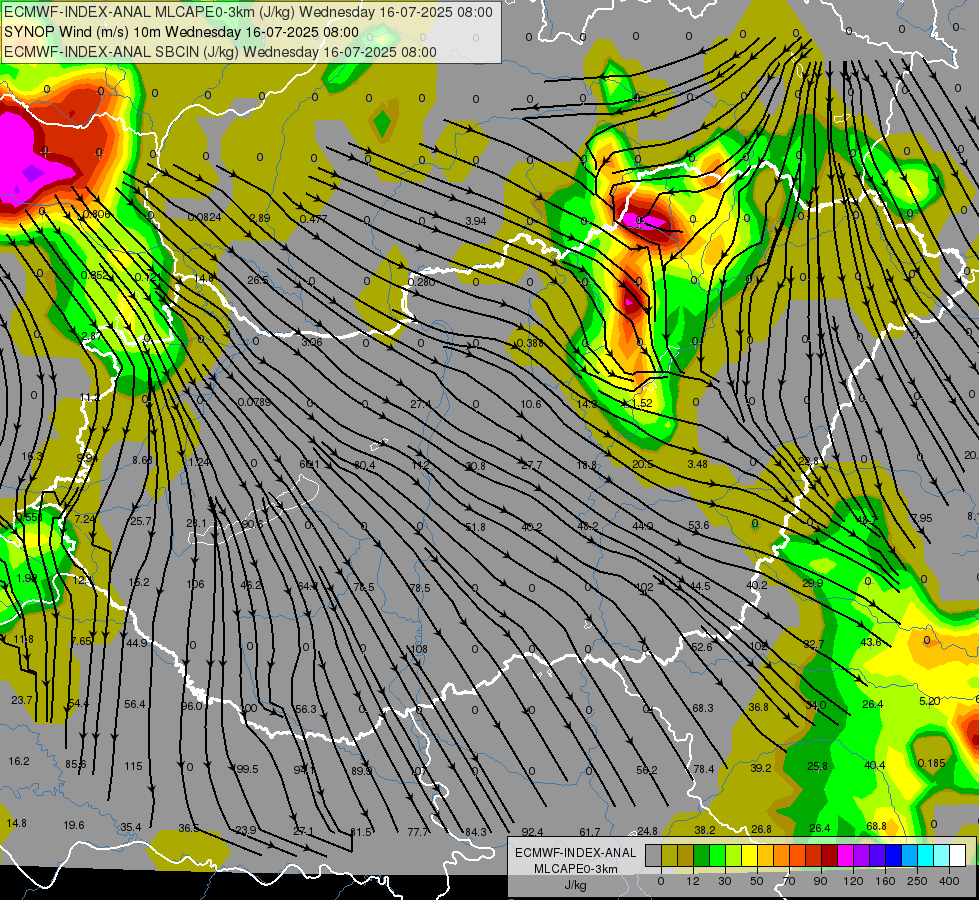Click the map value 0.477
Image resolution: width=979 pixels, height=900 pixels.
coord(313,219)
